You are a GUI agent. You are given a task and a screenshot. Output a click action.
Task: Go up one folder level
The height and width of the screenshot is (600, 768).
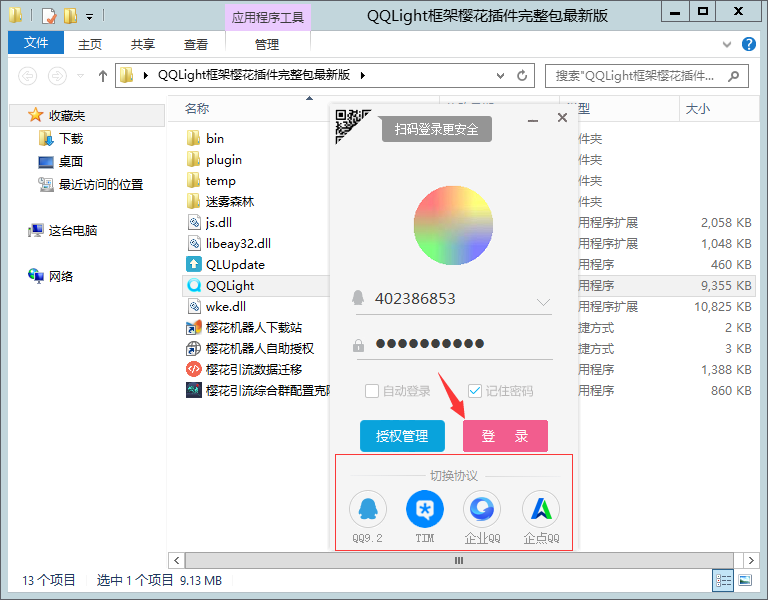pyautogui.click(x=102, y=76)
